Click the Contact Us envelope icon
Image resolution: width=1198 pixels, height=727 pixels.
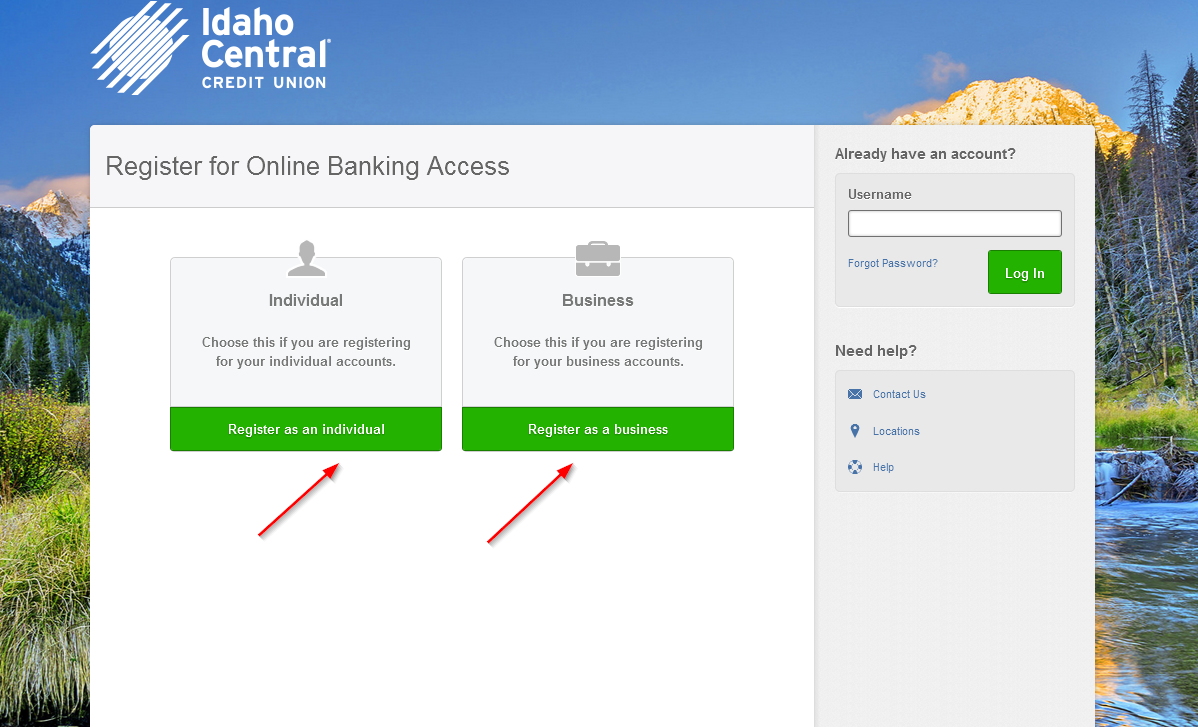pos(855,394)
